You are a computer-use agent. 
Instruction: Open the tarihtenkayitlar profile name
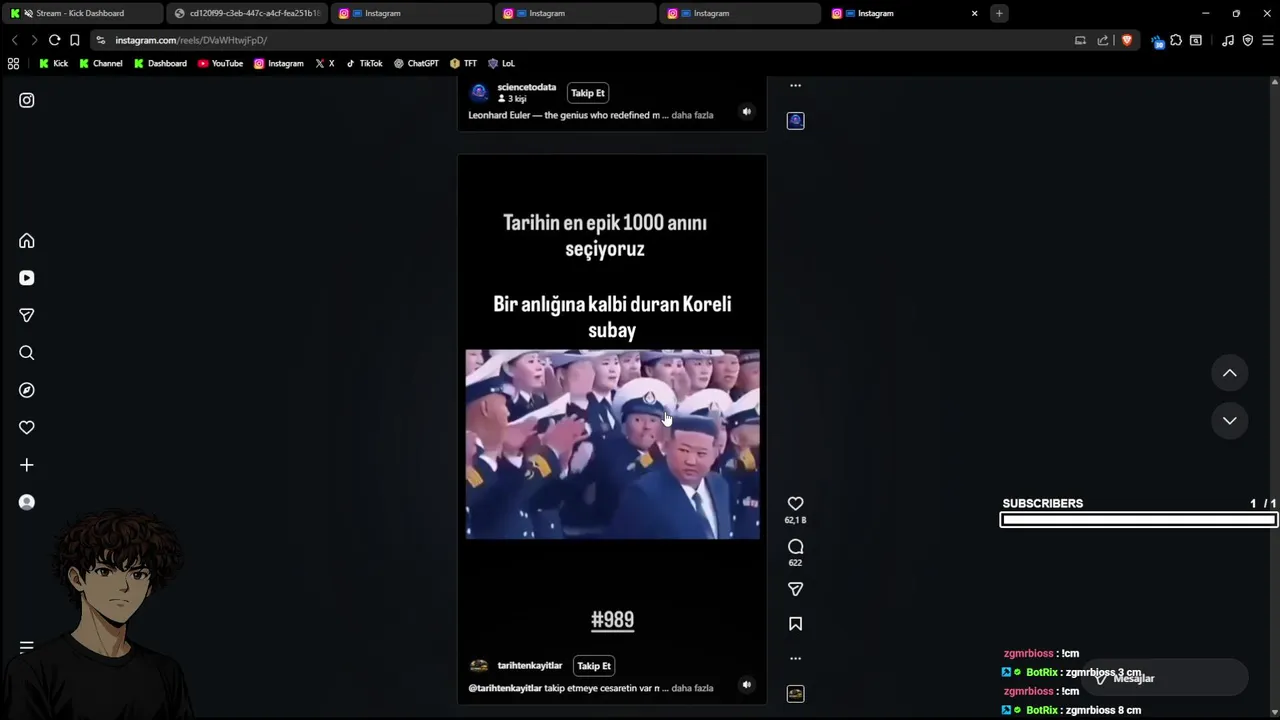pyautogui.click(x=529, y=666)
